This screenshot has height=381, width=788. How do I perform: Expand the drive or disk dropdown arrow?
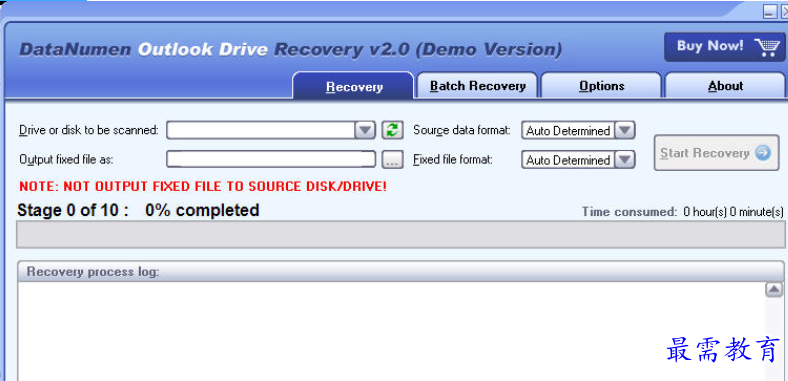click(365, 130)
